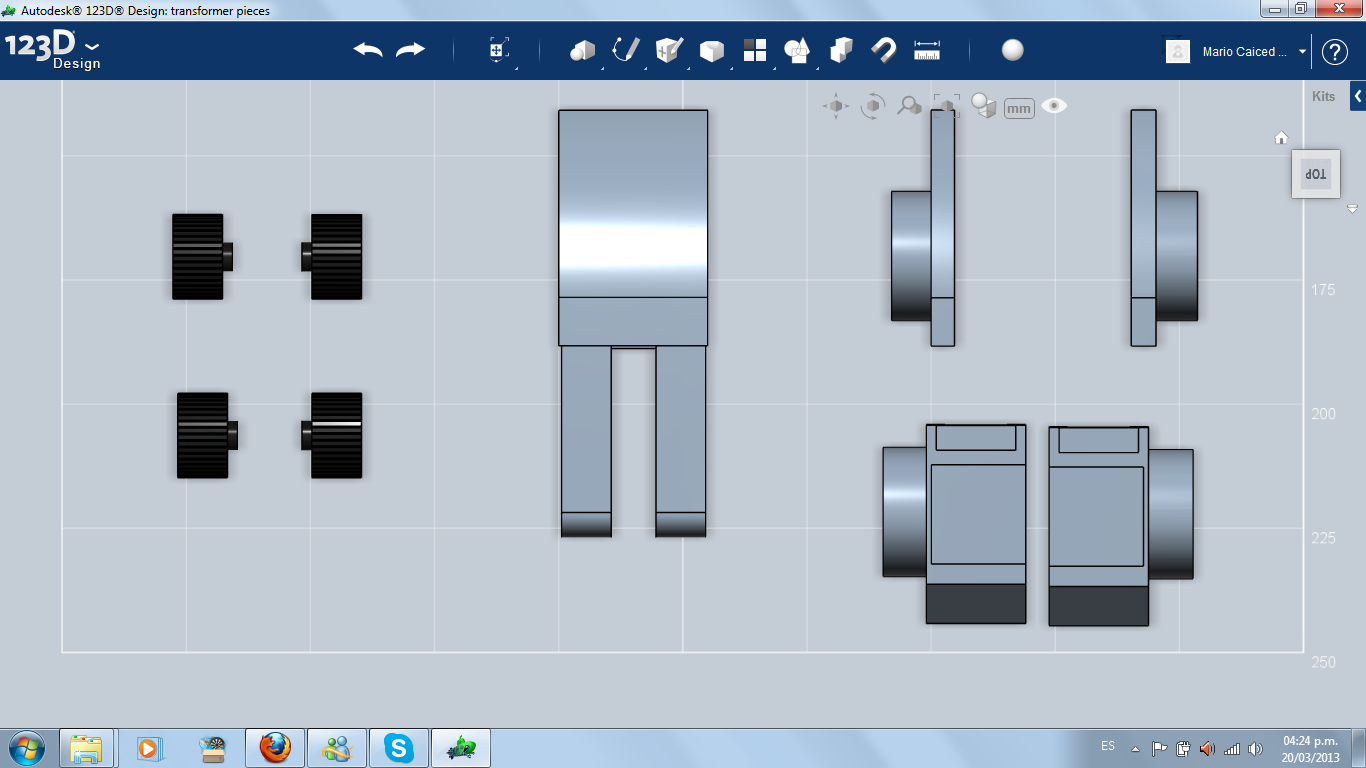Open the 123D Design logo dropdown
This screenshot has height=768, width=1366.
tap(91, 46)
